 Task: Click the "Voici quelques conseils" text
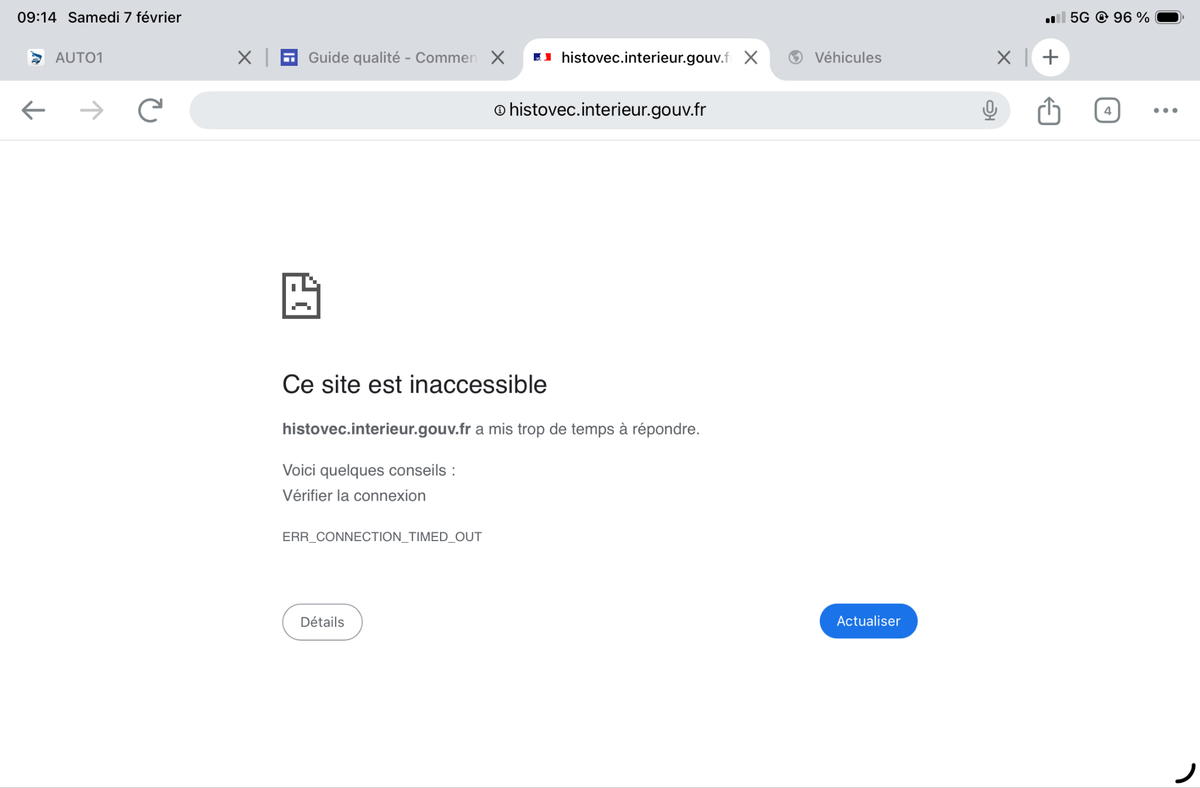(369, 470)
